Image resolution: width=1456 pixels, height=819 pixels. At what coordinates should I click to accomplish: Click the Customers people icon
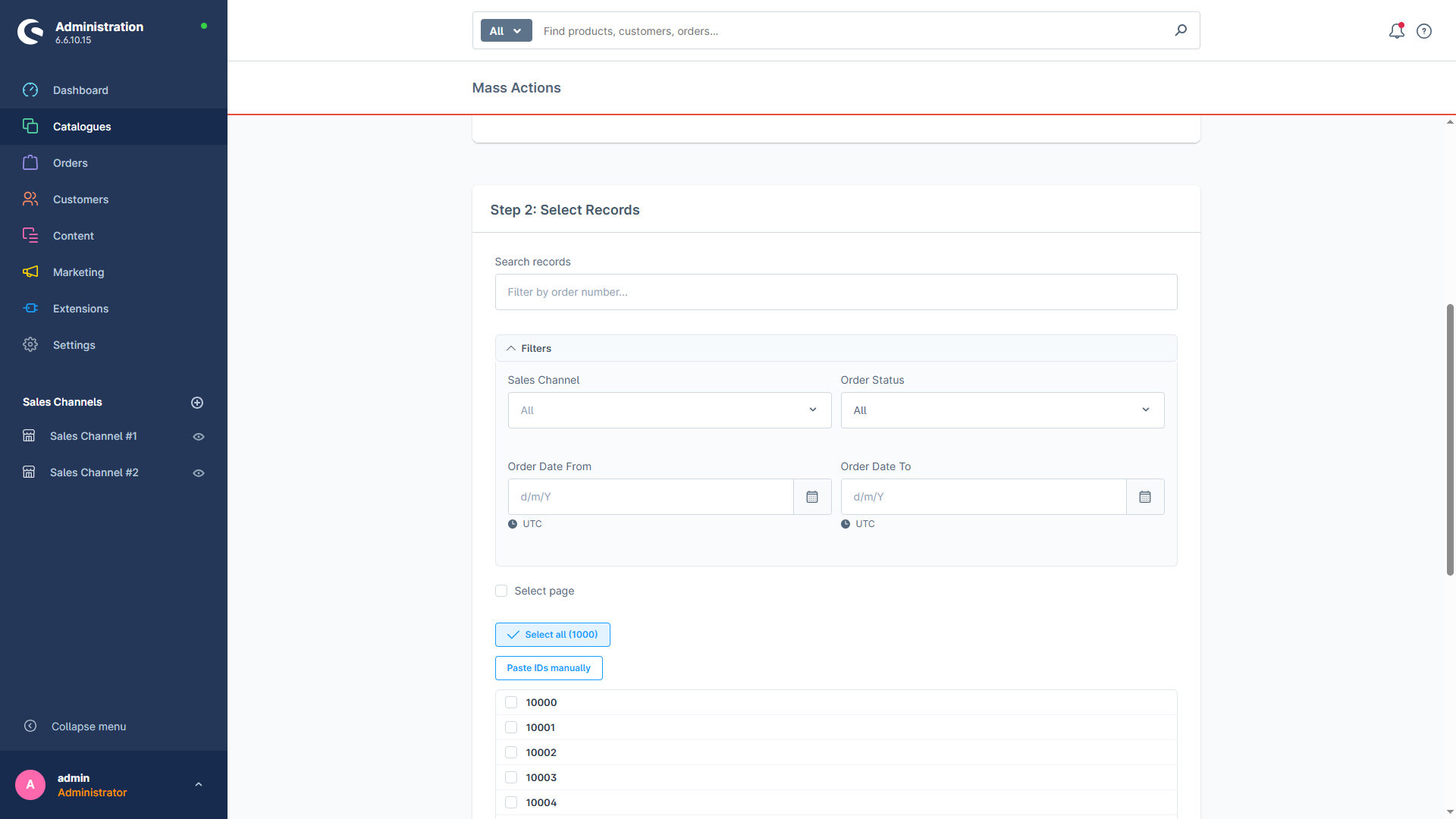point(30,199)
